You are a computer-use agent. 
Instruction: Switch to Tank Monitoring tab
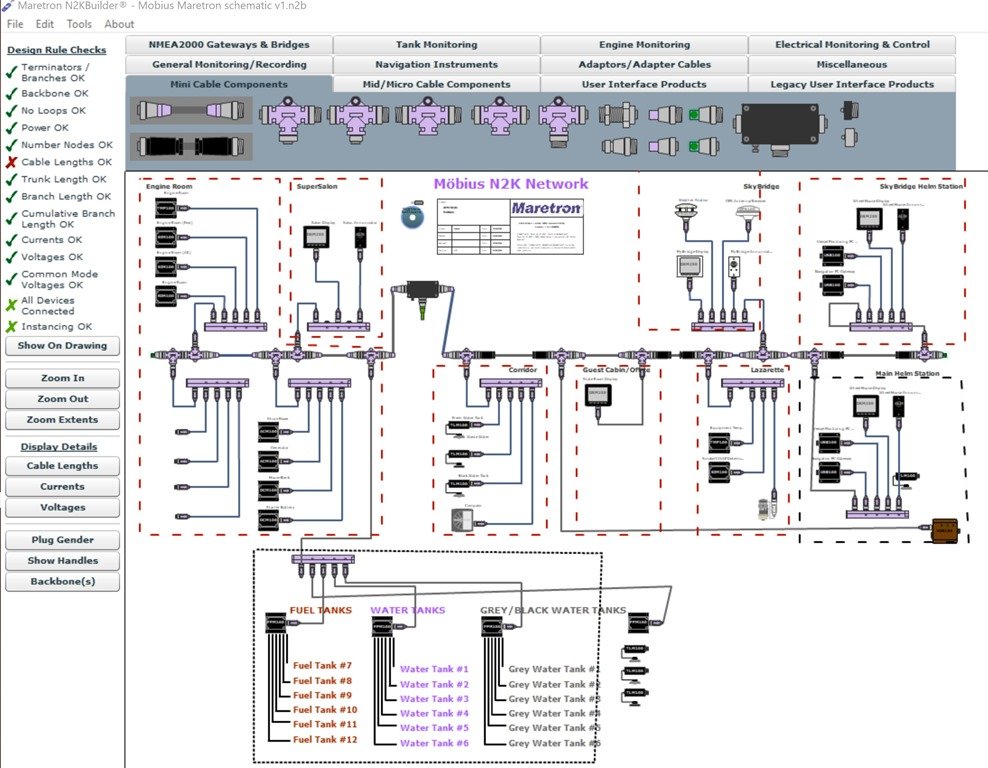(437, 45)
